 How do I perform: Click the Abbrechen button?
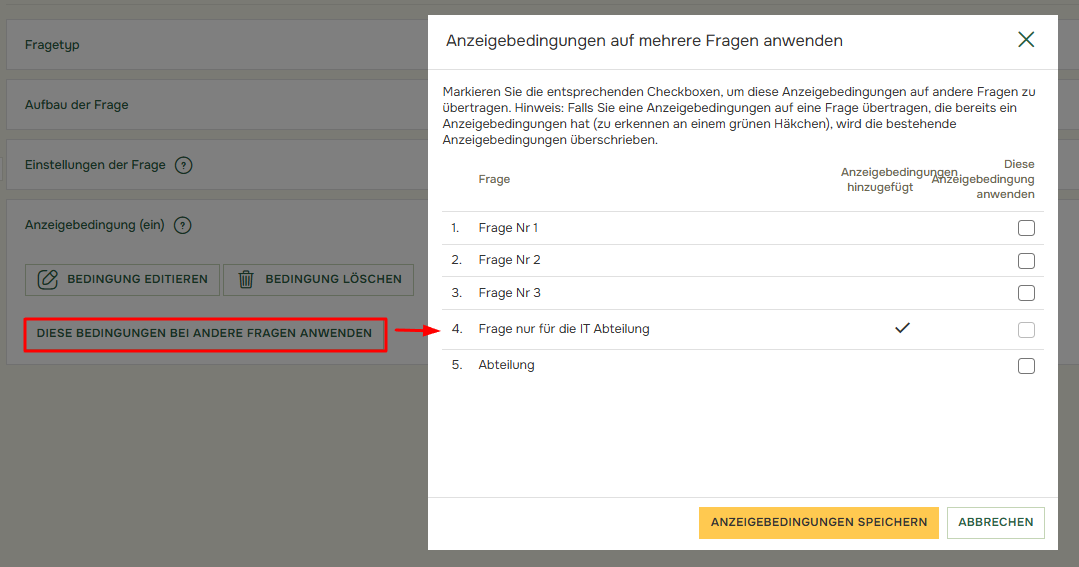995,523
